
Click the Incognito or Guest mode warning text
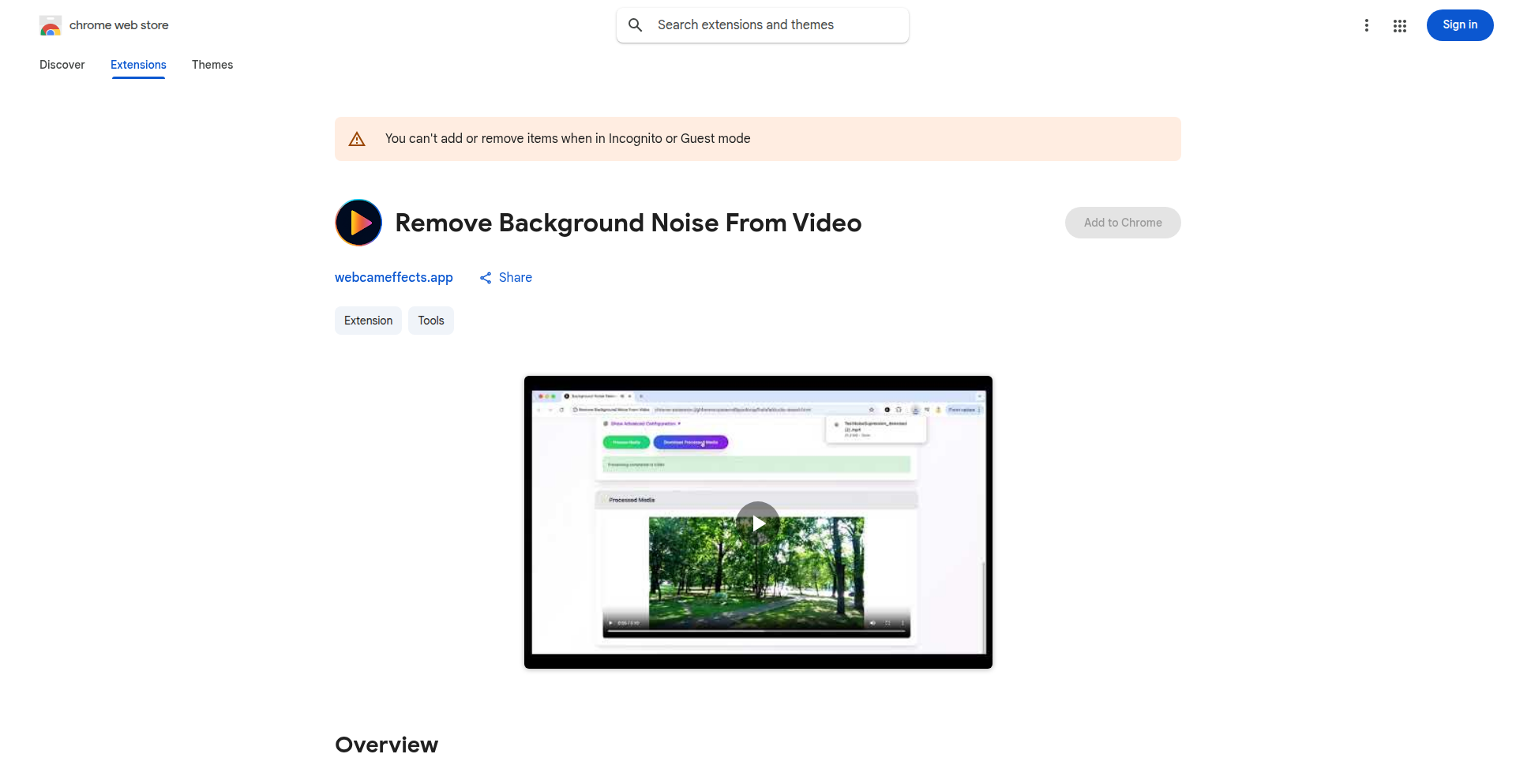coord(567,139)
